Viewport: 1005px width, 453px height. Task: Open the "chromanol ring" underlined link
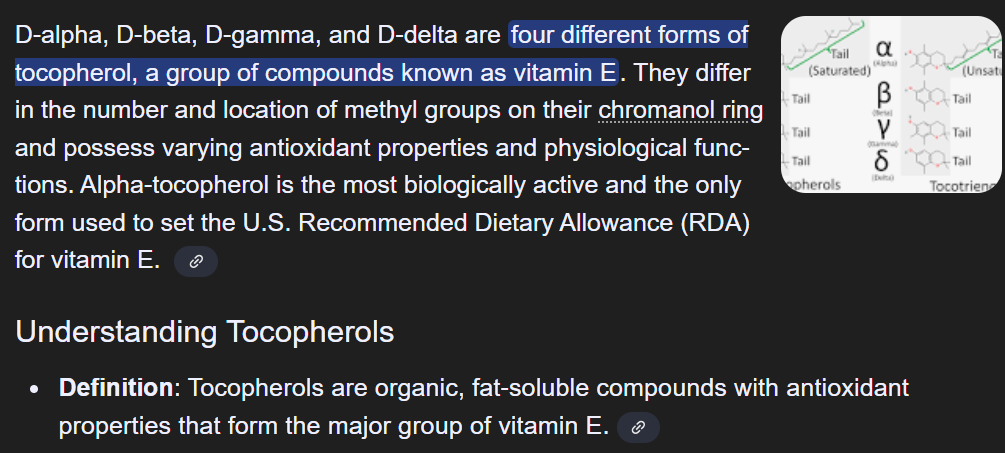680,111
